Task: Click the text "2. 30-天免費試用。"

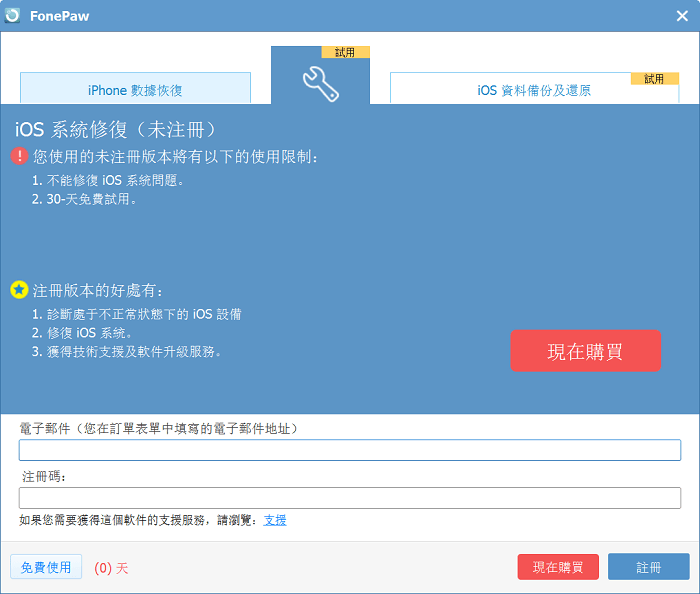Action: [84, 199]
